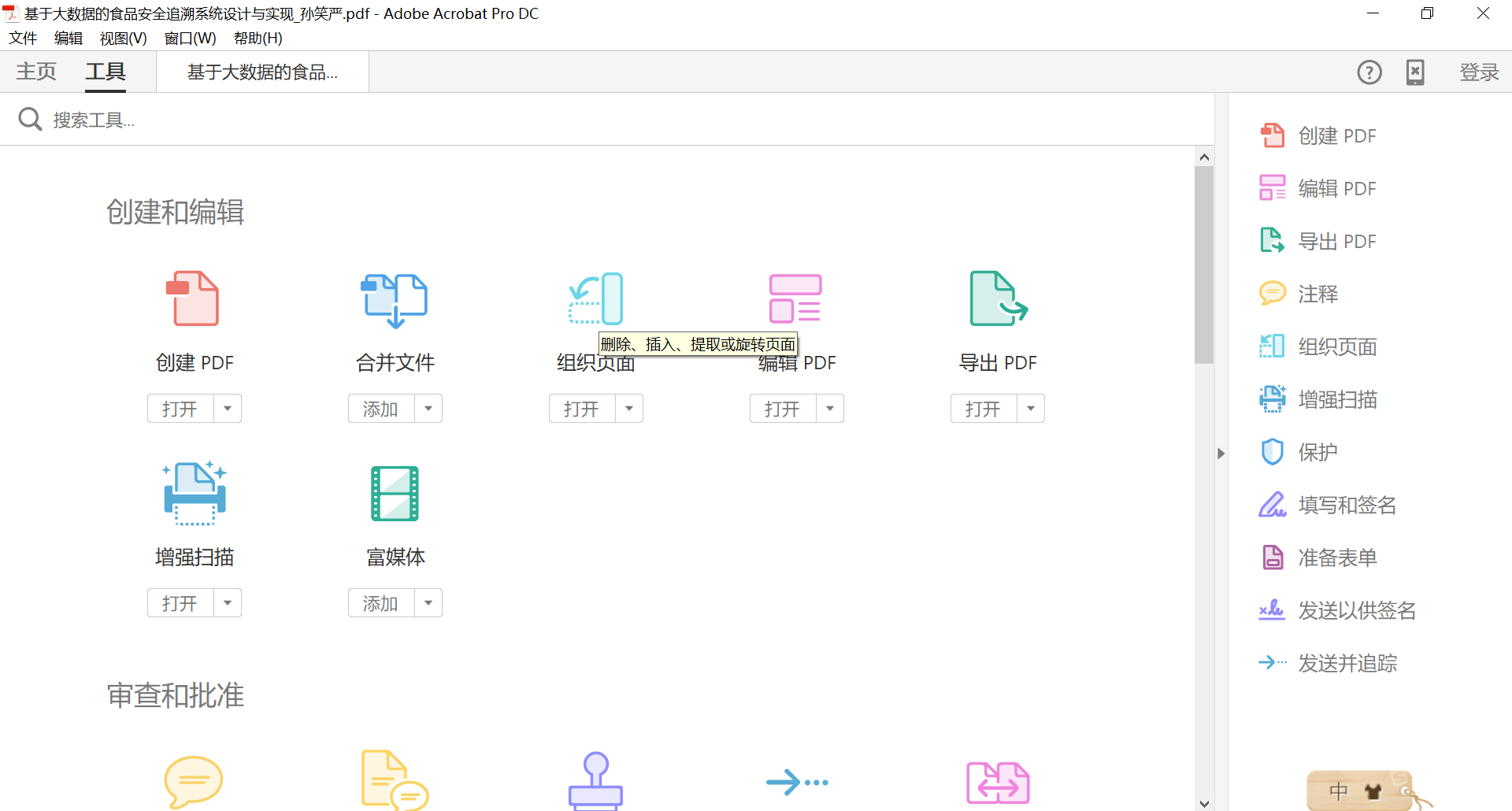Open the 文件 menu

point(23,38)
